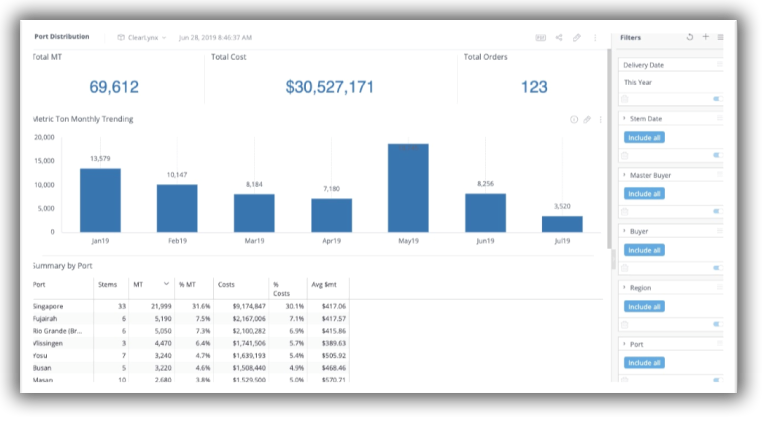Screen dimensions: 768x425
Task: Click the Stem Date Include all button
Action: [644, 138]
